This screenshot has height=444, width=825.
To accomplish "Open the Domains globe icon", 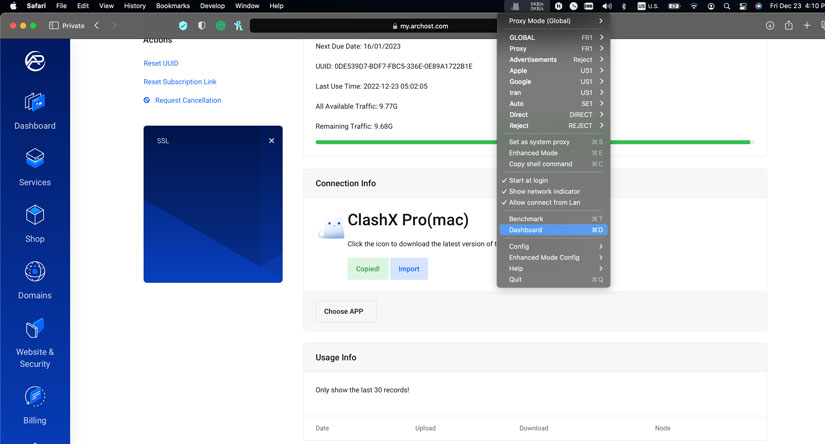I will [35, 271].
